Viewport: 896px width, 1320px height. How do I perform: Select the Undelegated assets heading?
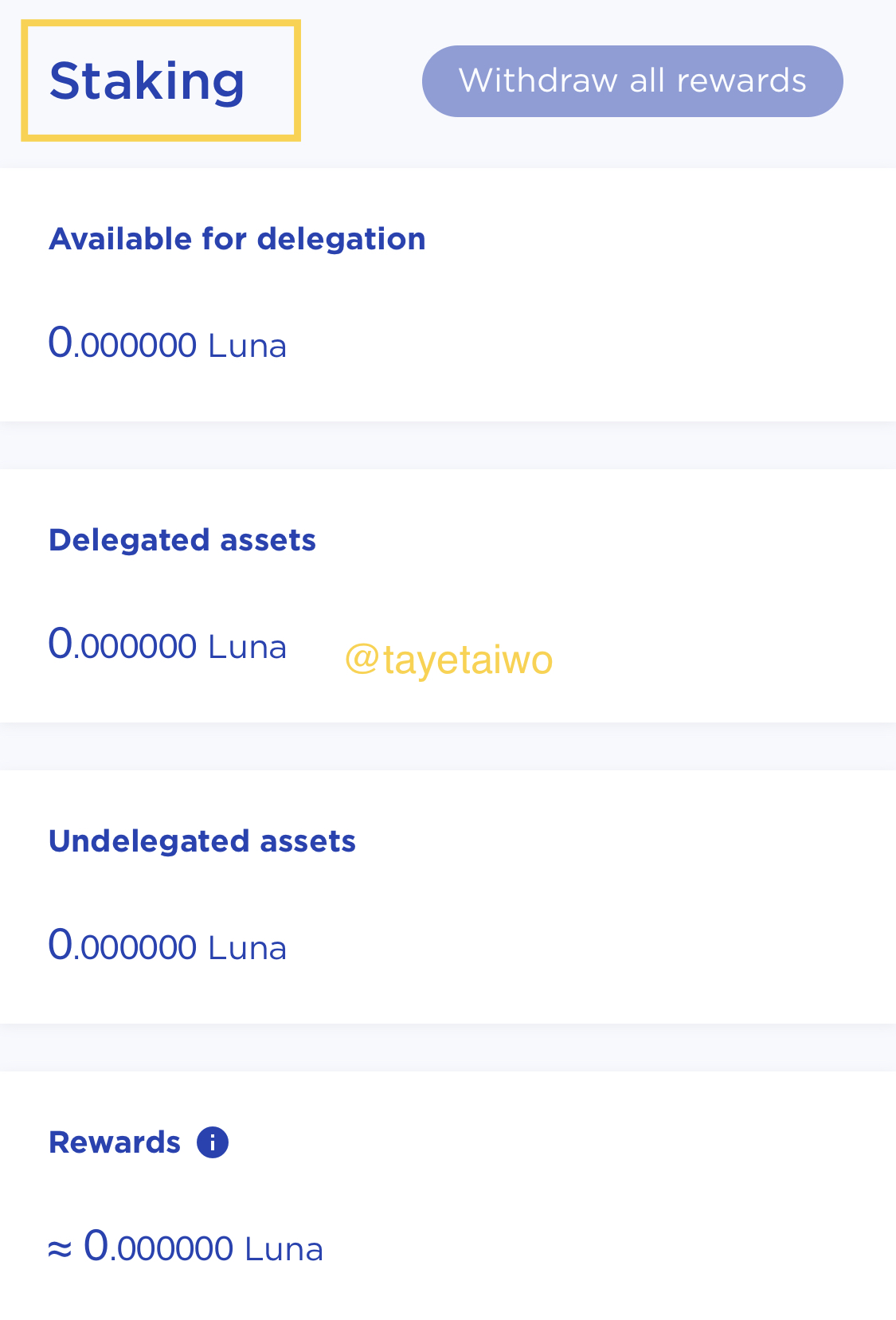tap(202, 841)
